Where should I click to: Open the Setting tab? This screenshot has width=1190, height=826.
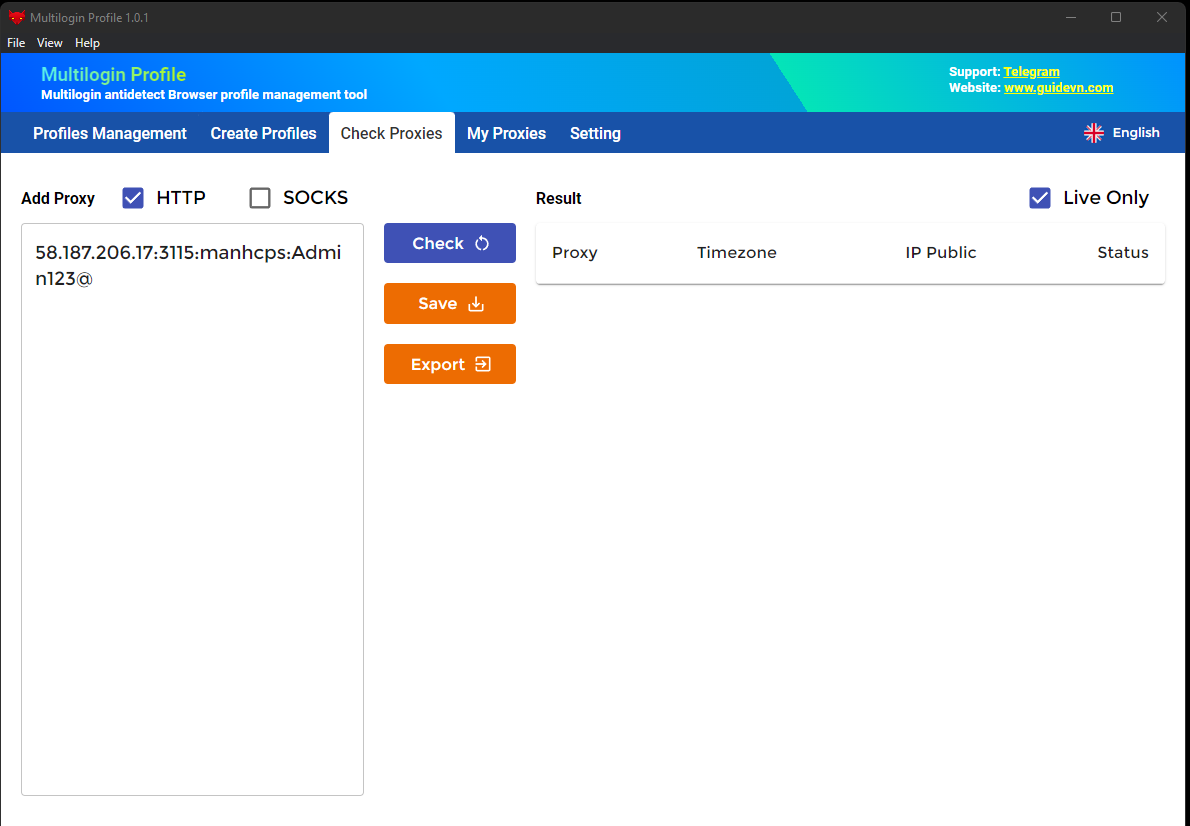[x=595, y=133]
